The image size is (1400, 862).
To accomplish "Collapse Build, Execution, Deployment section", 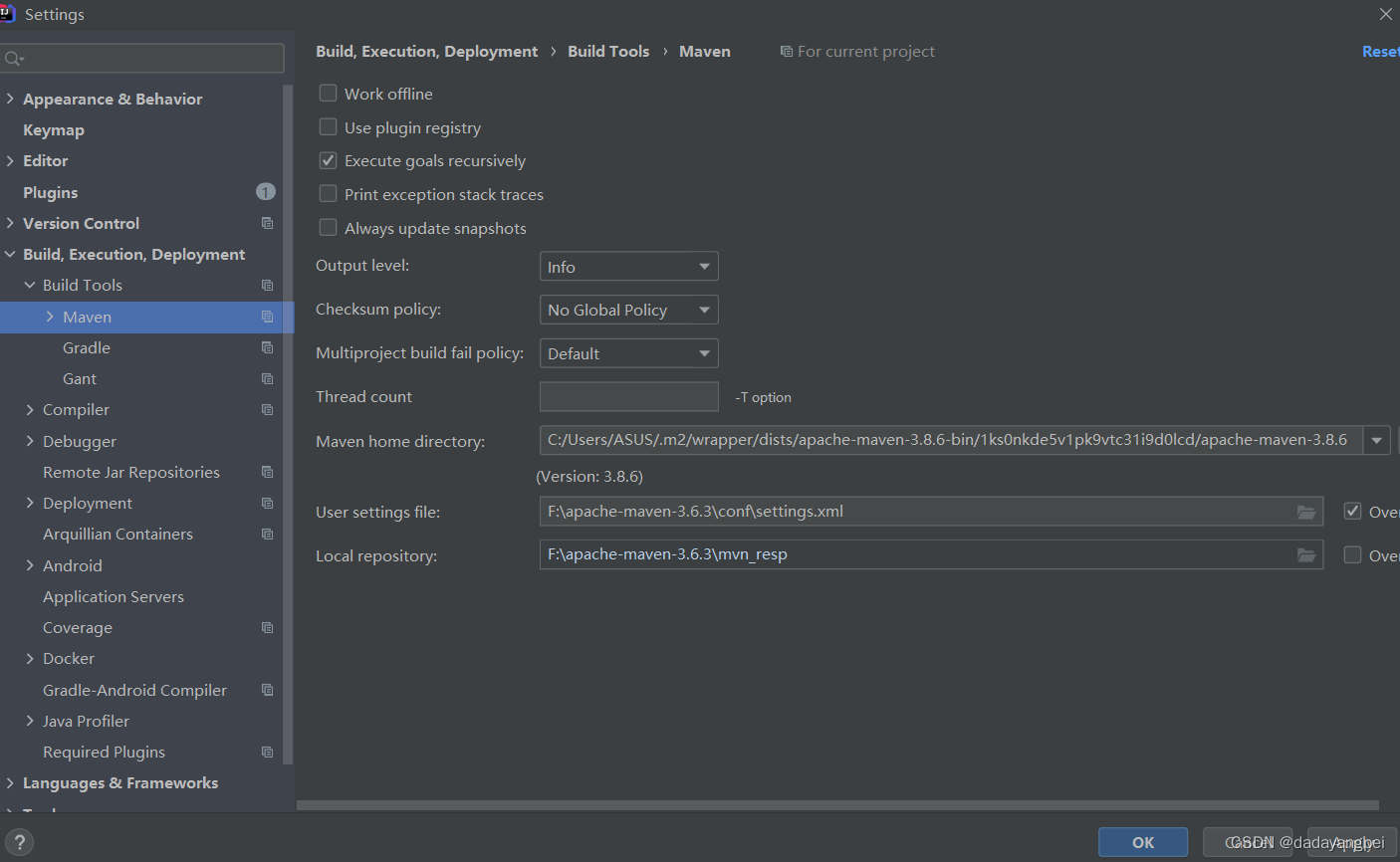I will [10, 254].
